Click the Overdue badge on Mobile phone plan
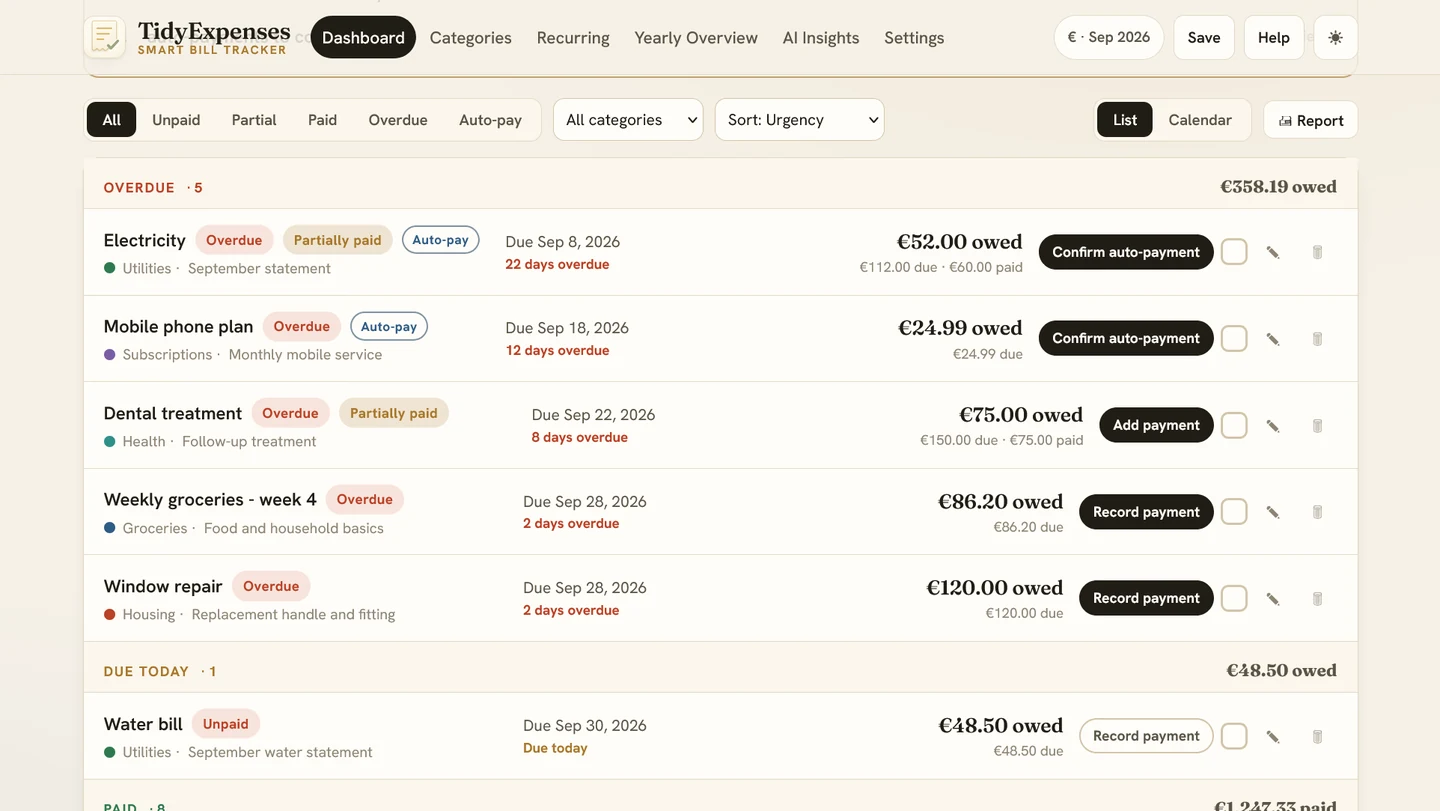 coord(302,327)
